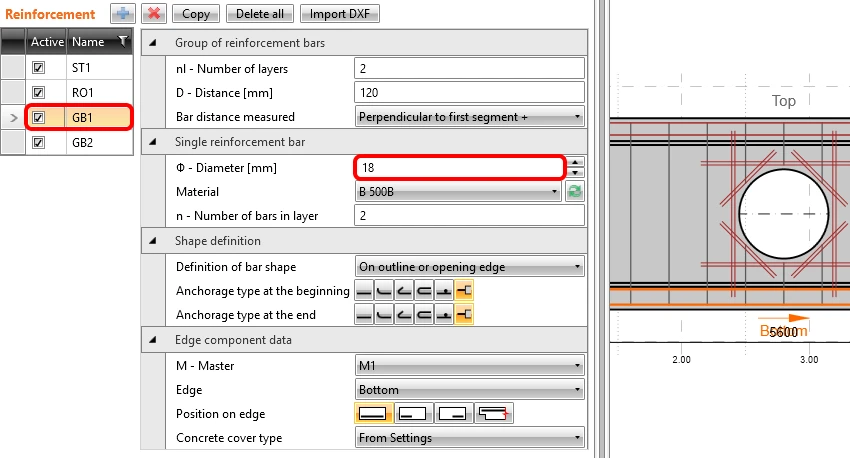Disable the Active checkbox for GB2
The width and height of the screenshot is (850, 458).
38,143
